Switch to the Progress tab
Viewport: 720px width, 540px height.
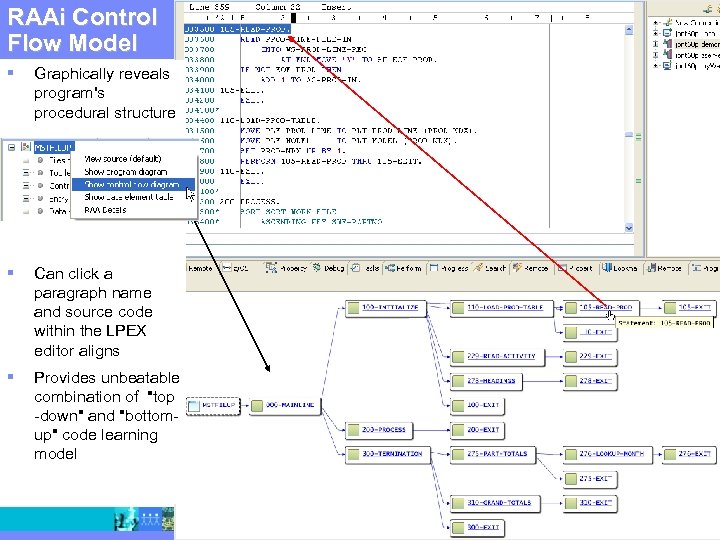coord(449,268)
